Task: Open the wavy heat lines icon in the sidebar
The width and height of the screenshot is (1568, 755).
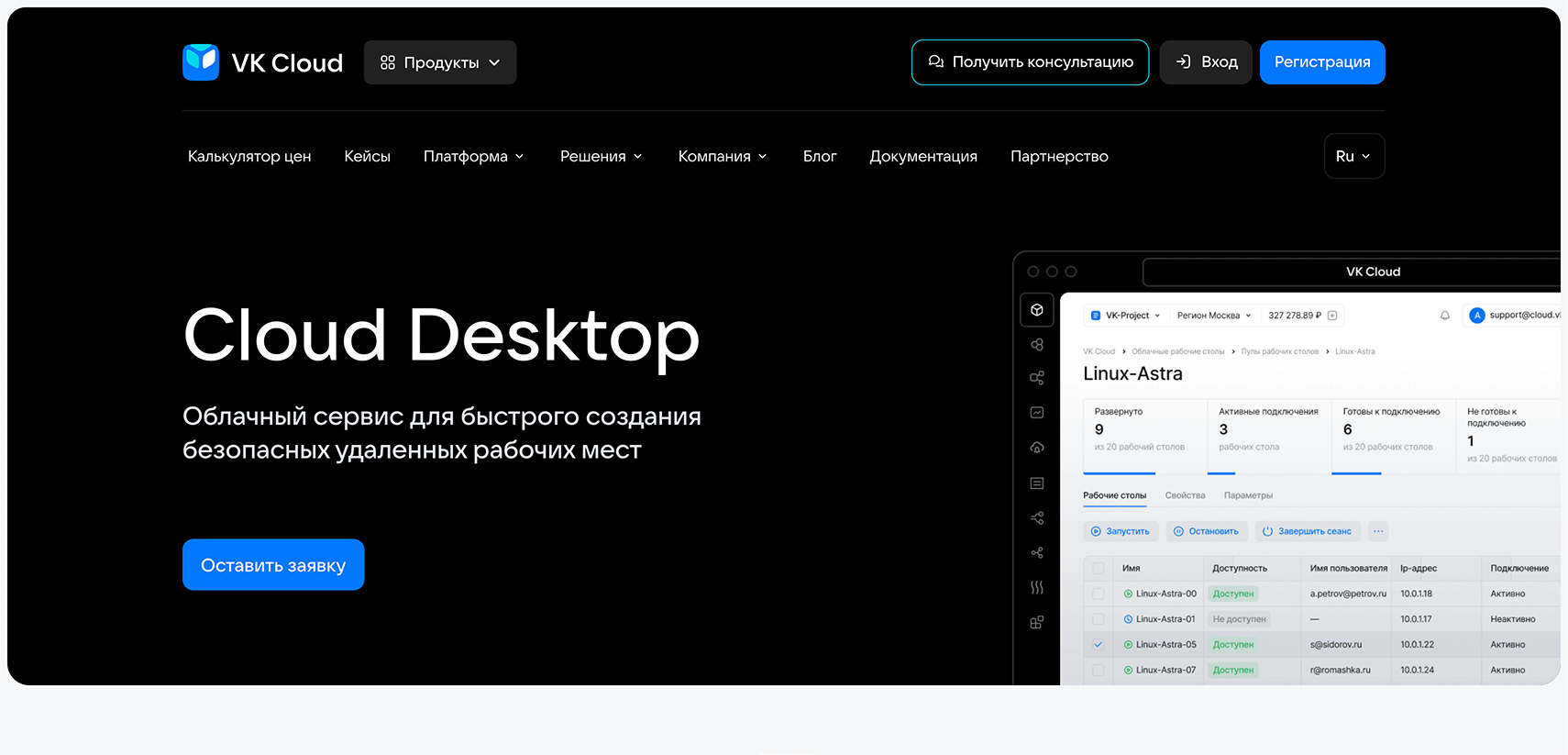Action: [1037, 587]
